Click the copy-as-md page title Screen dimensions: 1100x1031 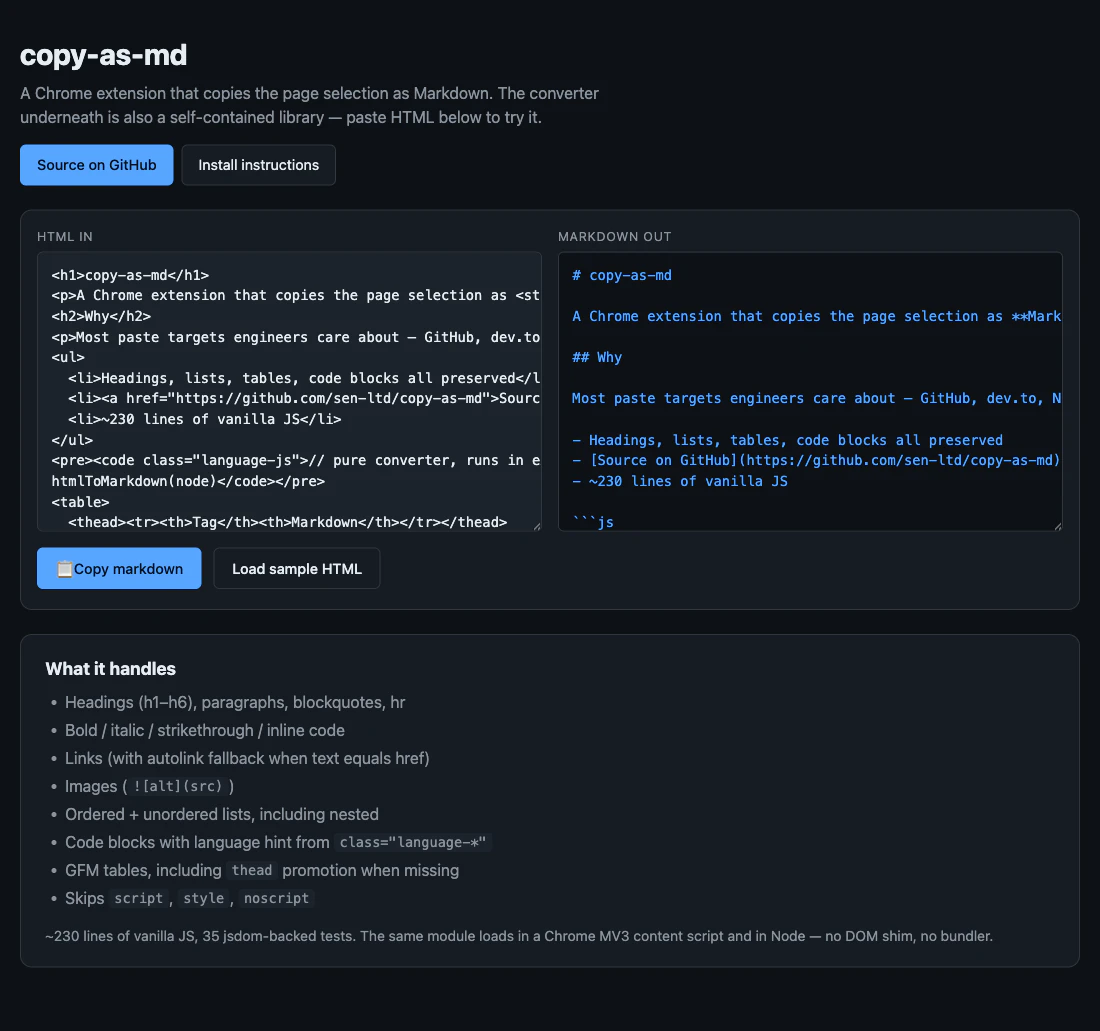coord(104,56)
